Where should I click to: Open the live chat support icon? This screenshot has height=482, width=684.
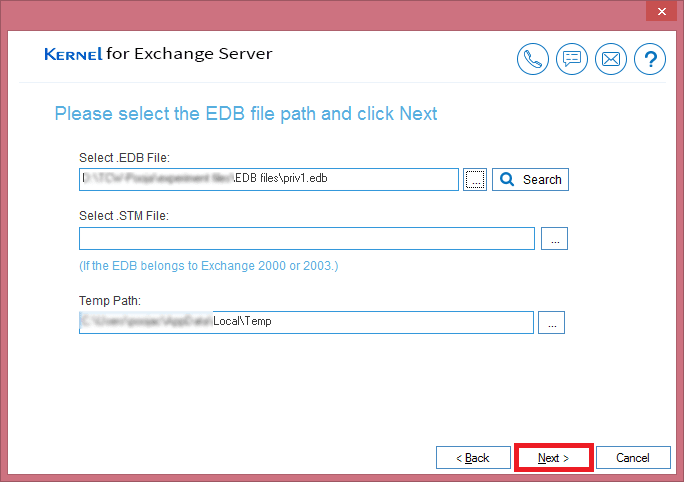click(571, 59)
